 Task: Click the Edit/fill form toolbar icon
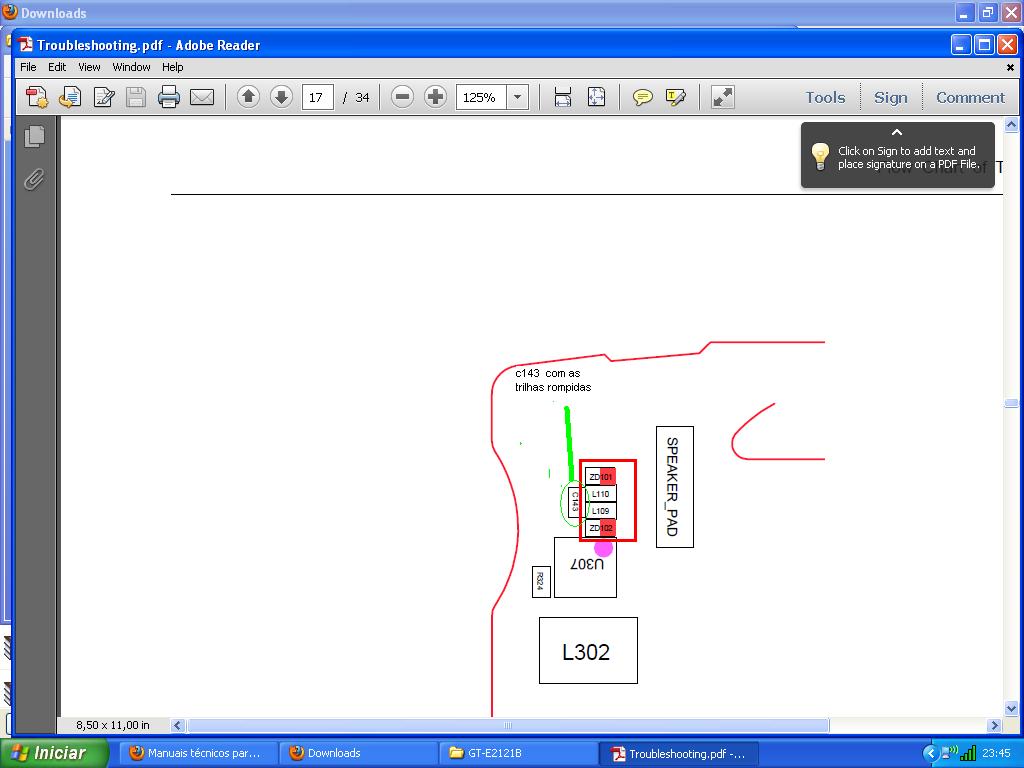[x=104, y=97]
